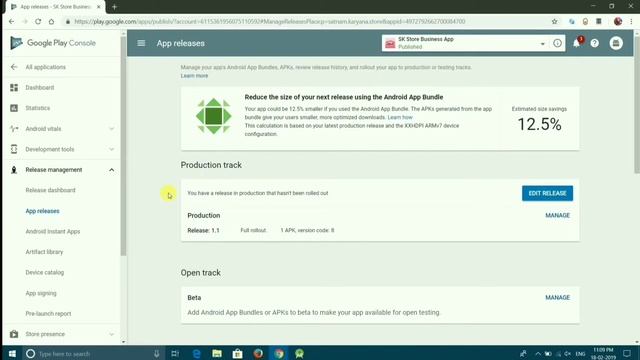The width and height of the screenshot is (640, 360).
Task: Click the All applications link
Action: tap(45, 67)
